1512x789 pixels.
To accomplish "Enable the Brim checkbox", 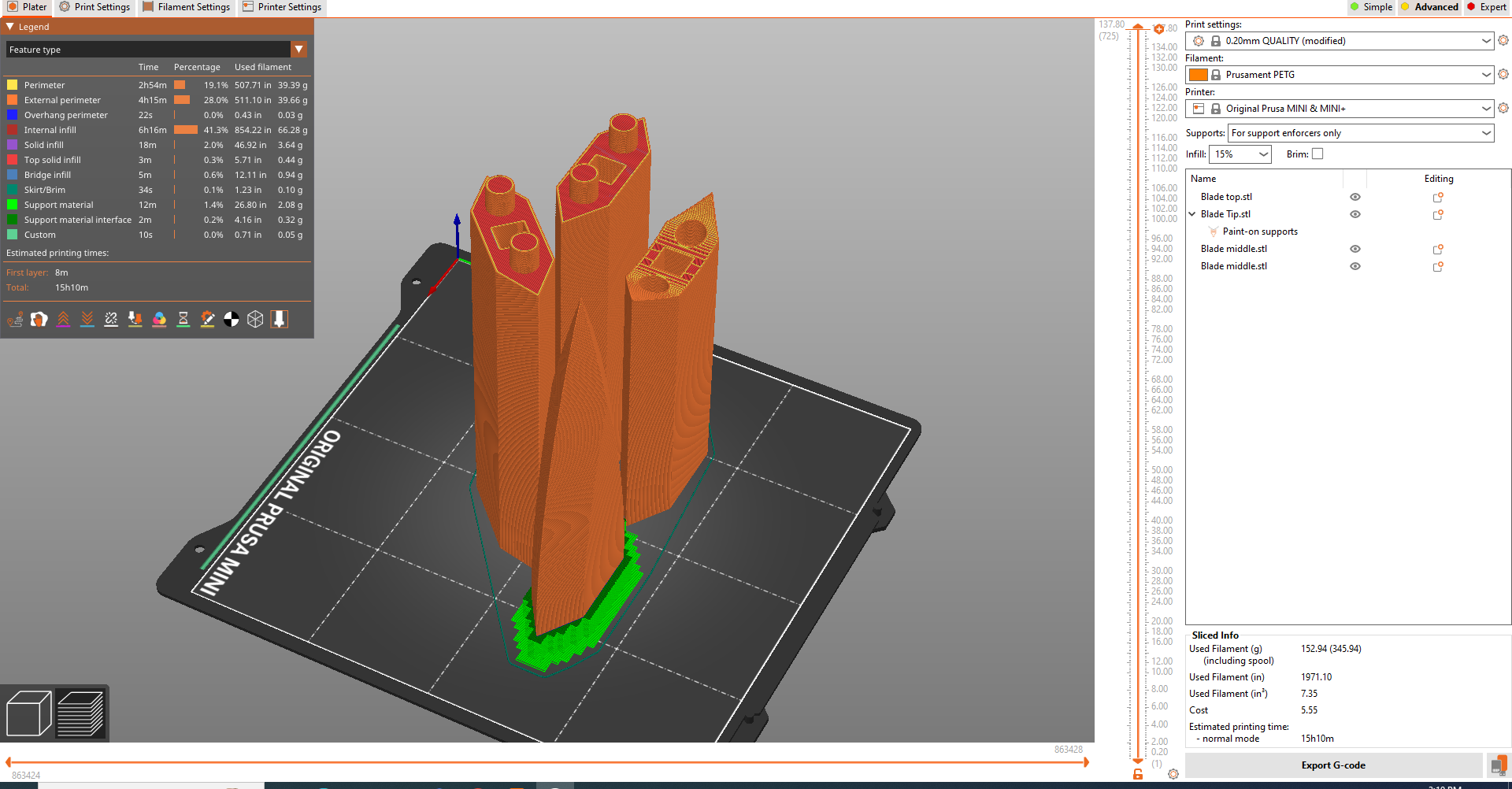I will (1317, 154).
